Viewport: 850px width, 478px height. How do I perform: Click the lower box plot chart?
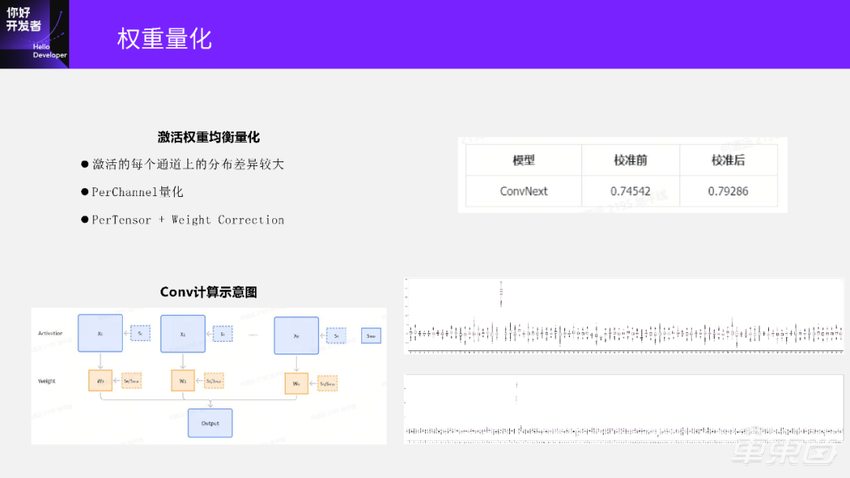click(x=624, y=410)
